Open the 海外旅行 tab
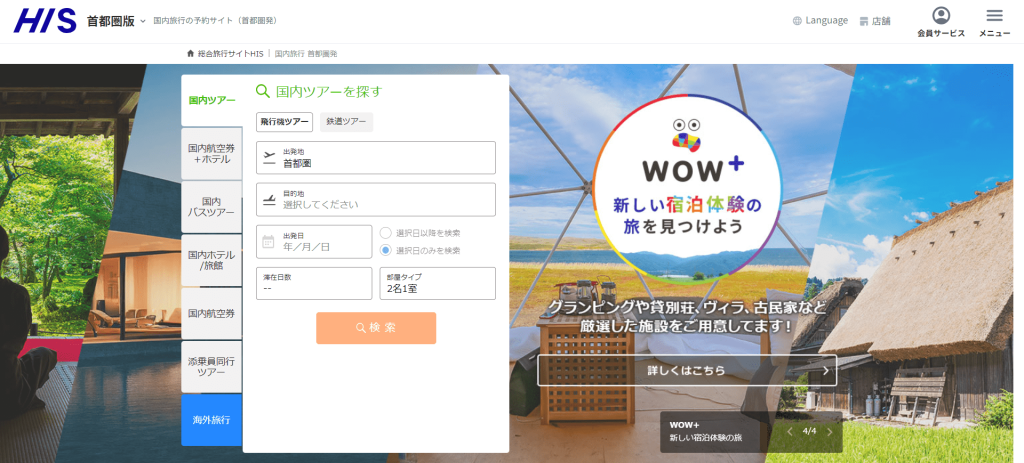1024x463 pixels. coord(212,420)
